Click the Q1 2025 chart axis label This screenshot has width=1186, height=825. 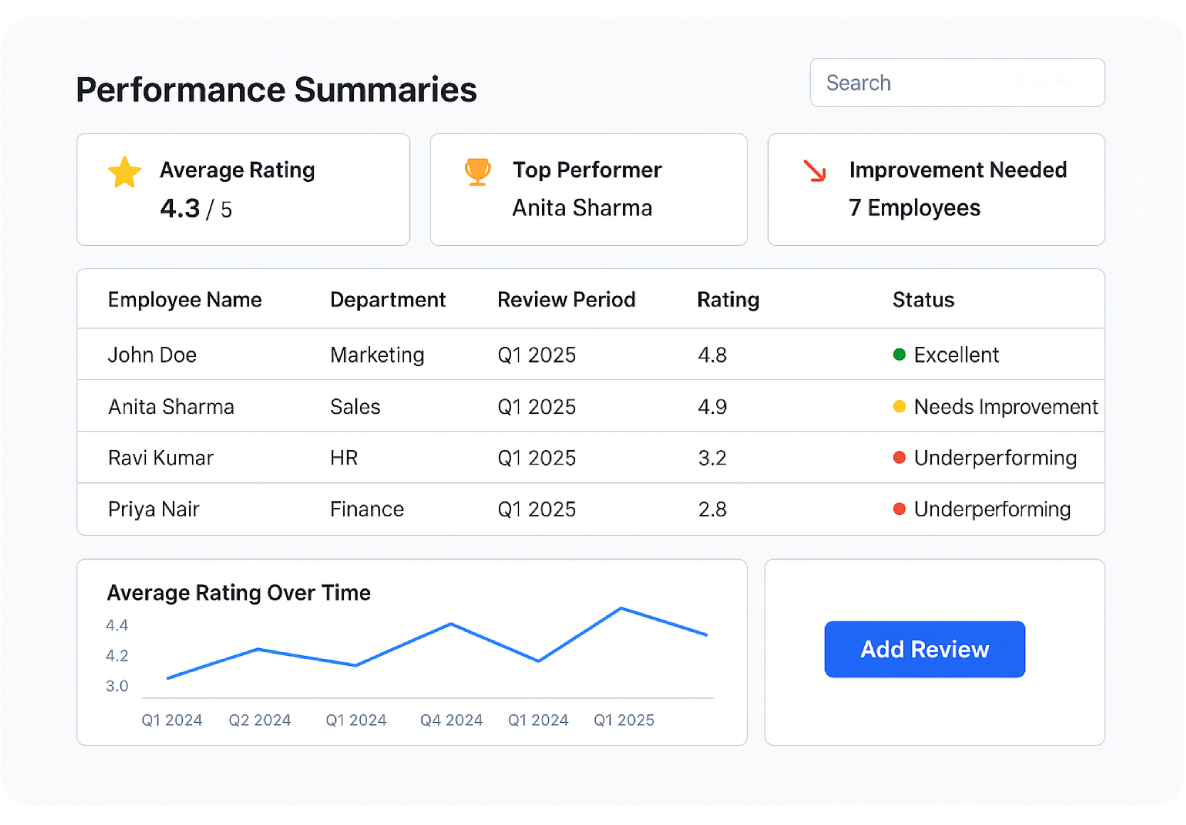pyautogui.click(x=623, y=721)
